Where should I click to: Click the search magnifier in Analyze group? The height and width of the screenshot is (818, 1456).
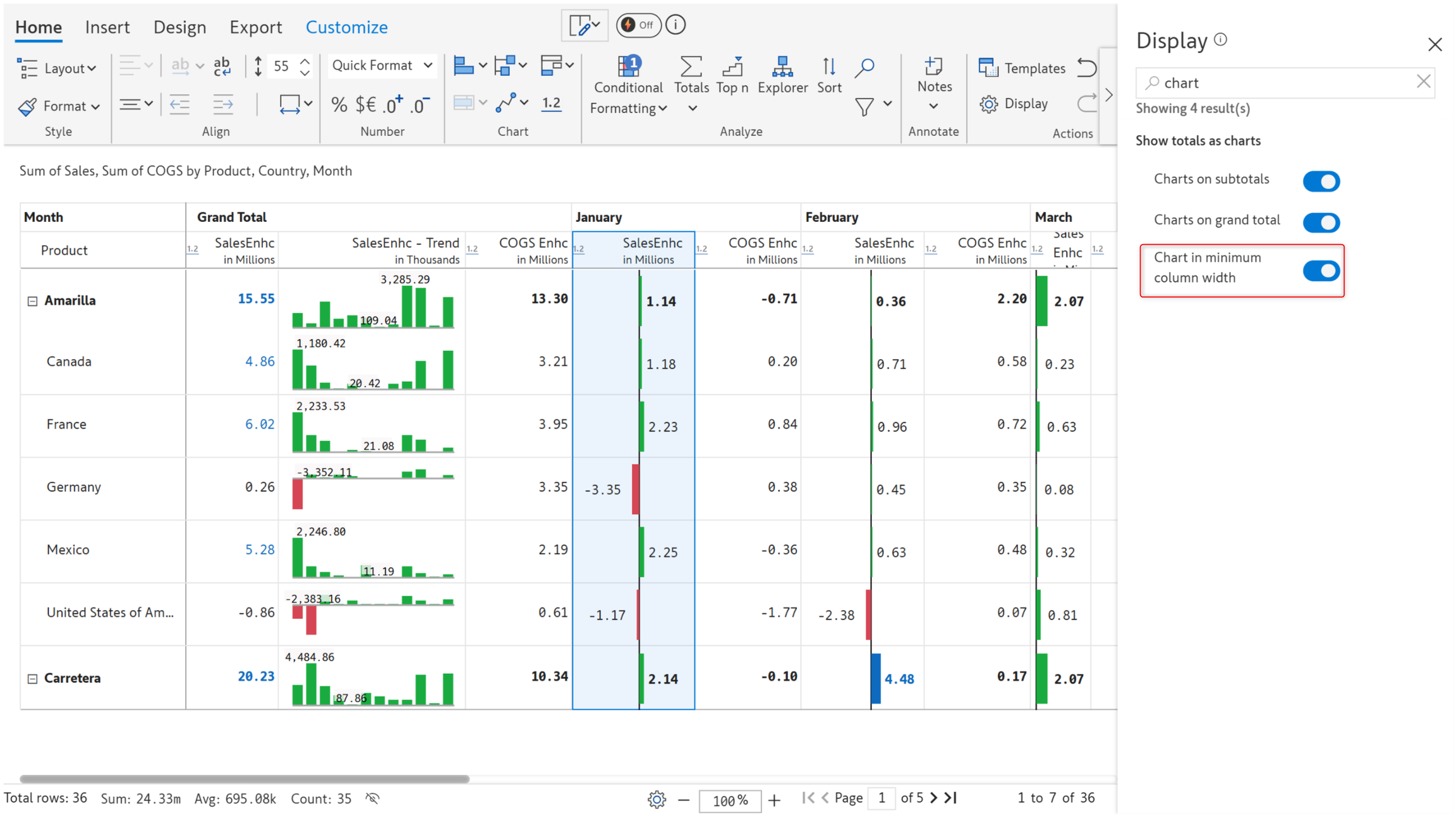click(864, 67)
